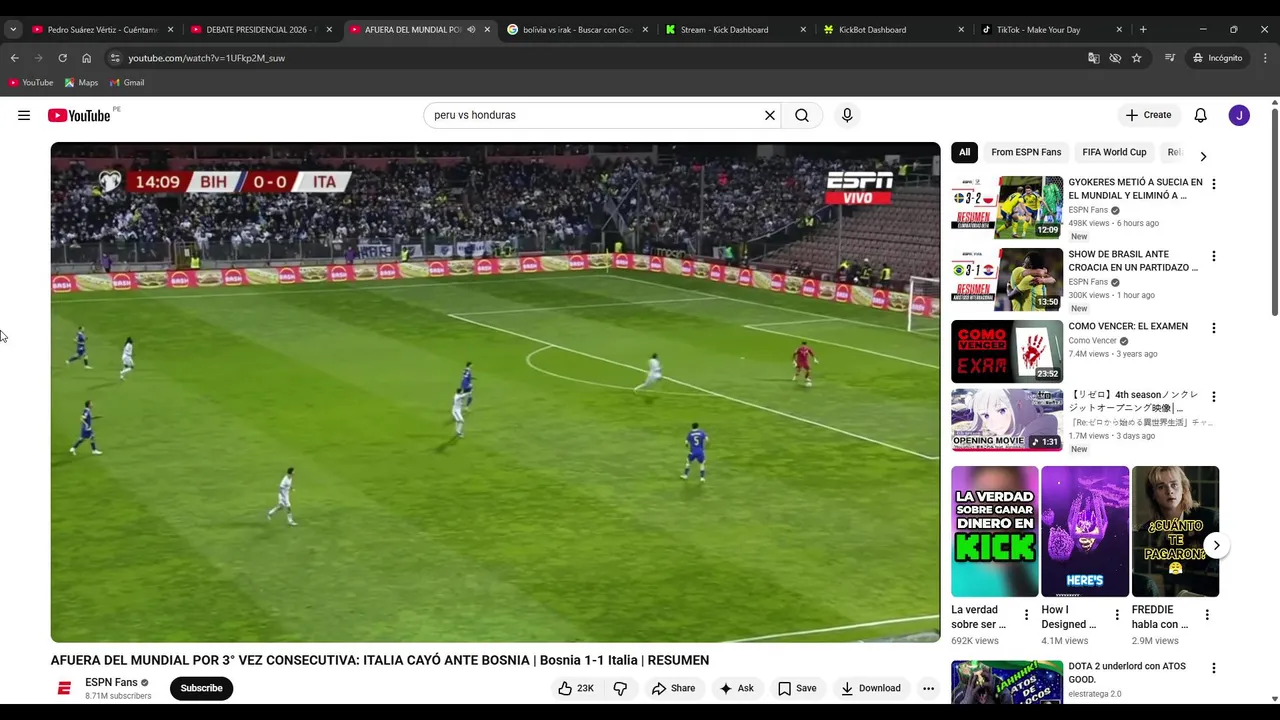Open GYOKERES METIÓ A SUECIA thumbnail

(1007, 207)
